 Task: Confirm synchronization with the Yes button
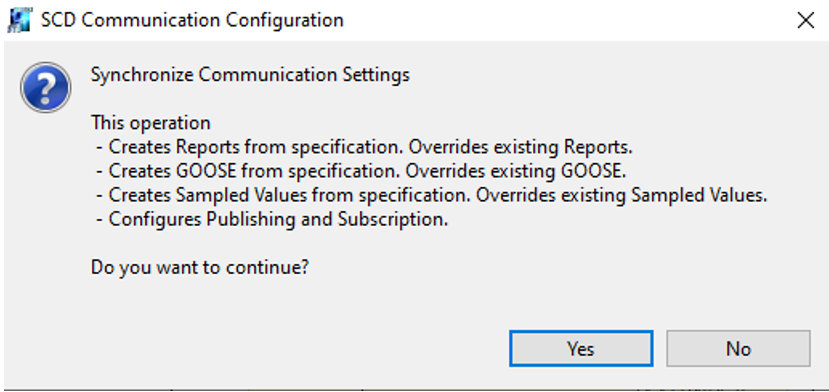click(x=581, y=349)
